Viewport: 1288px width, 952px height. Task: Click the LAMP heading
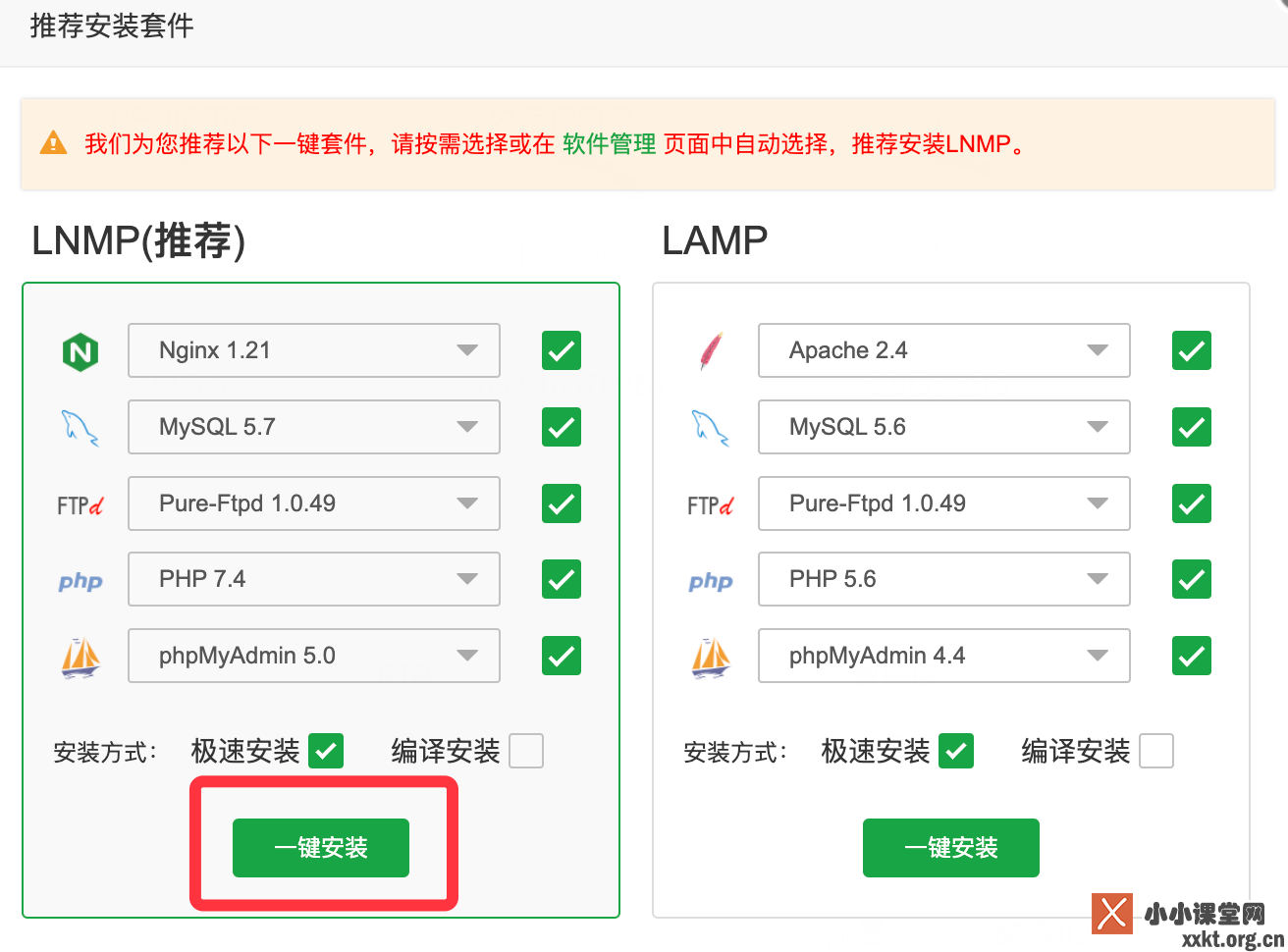pyautogui.click(x=715, y=240)
